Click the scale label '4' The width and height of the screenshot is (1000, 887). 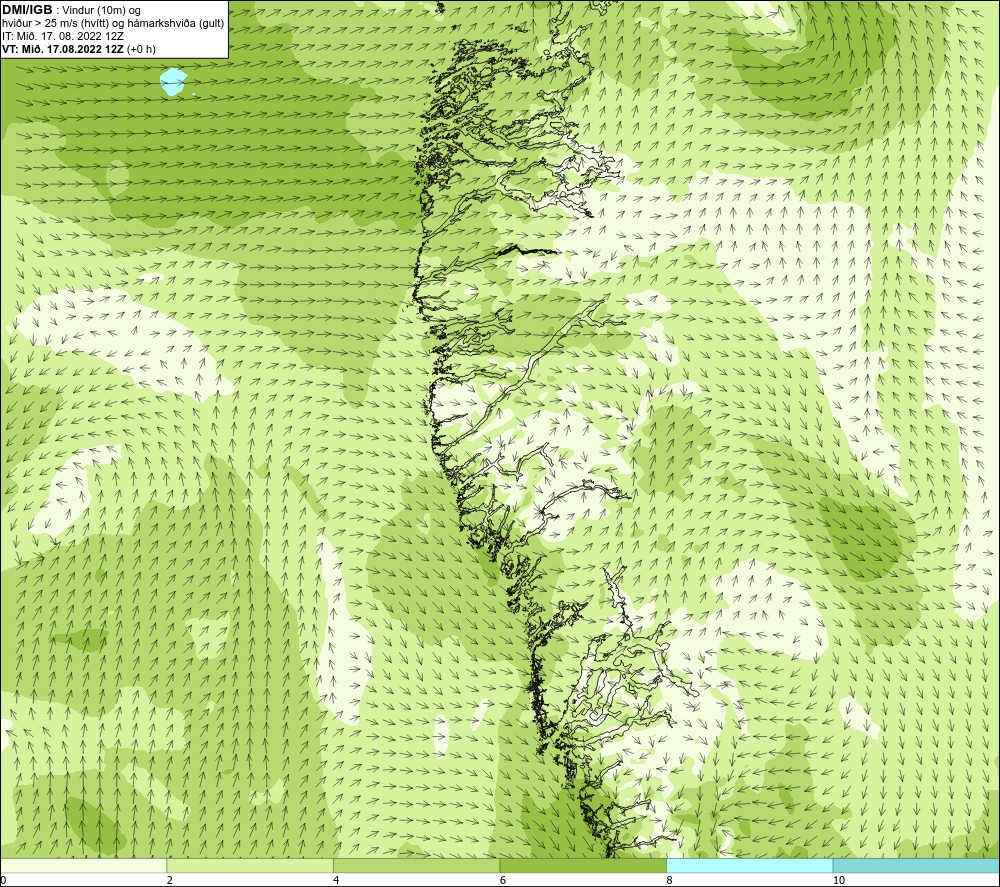click(x=336, y=881)
